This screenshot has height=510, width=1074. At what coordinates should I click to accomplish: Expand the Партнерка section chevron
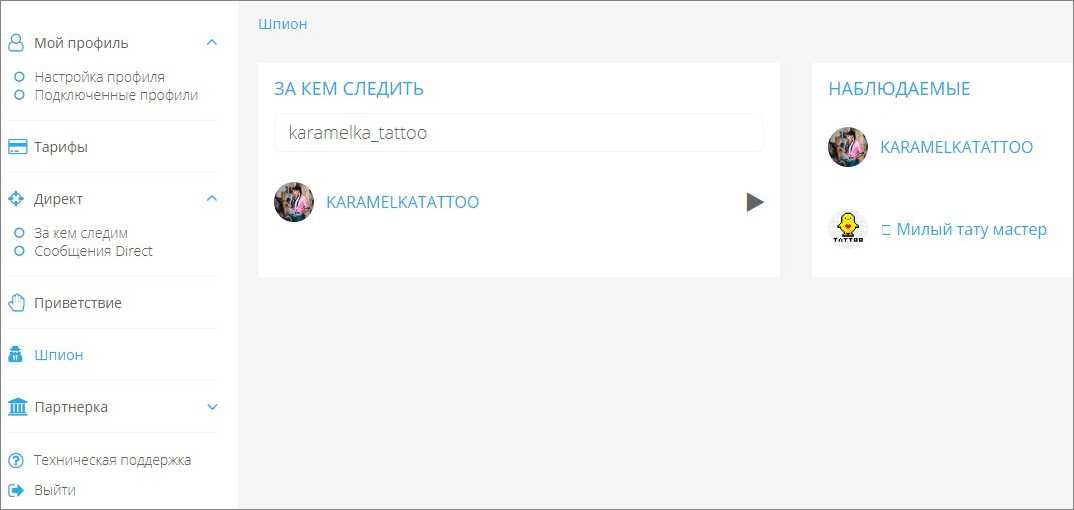[x=212, y=407]
